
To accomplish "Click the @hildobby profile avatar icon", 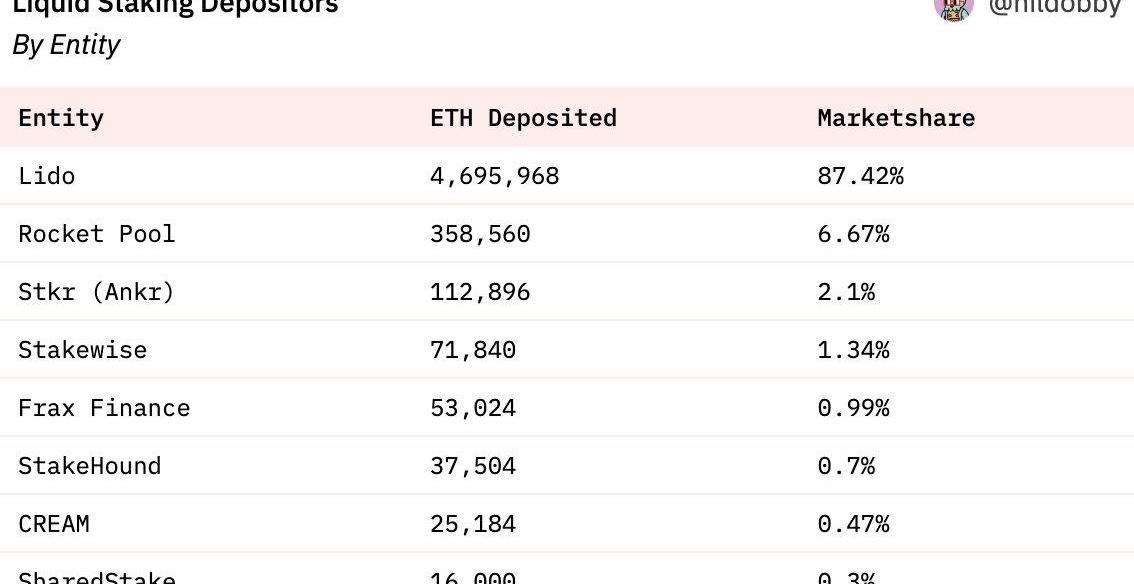I will click(x=953, y=8).
